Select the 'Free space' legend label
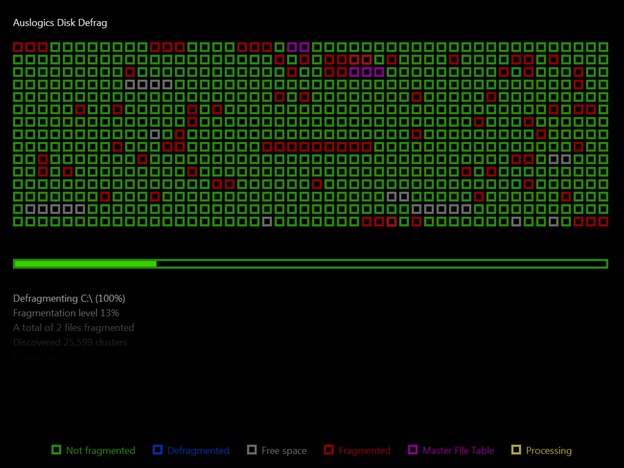624x468 pixels. (284, 450)
